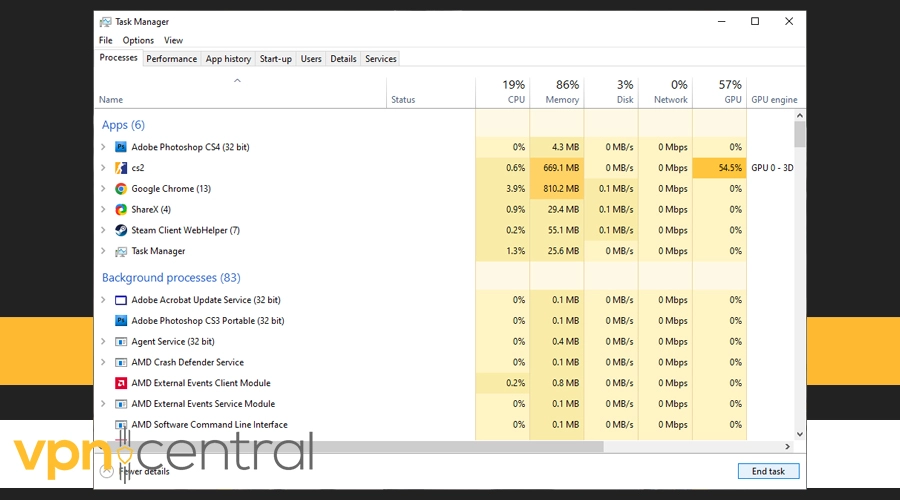Click the 810.2 MB memory cell for Chrome

pyautogui.click(x=557, y=188)
